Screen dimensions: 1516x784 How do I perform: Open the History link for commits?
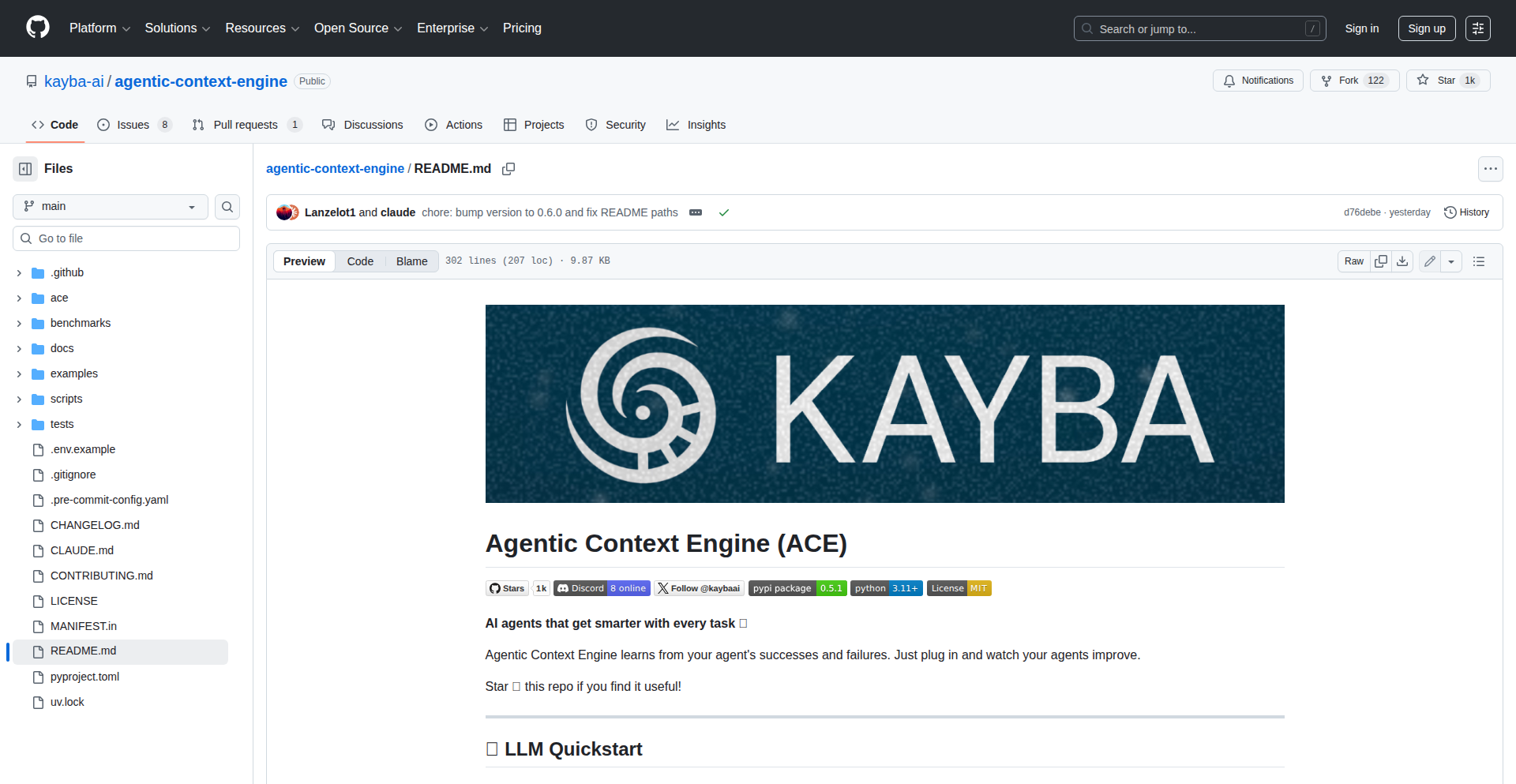1466,212
